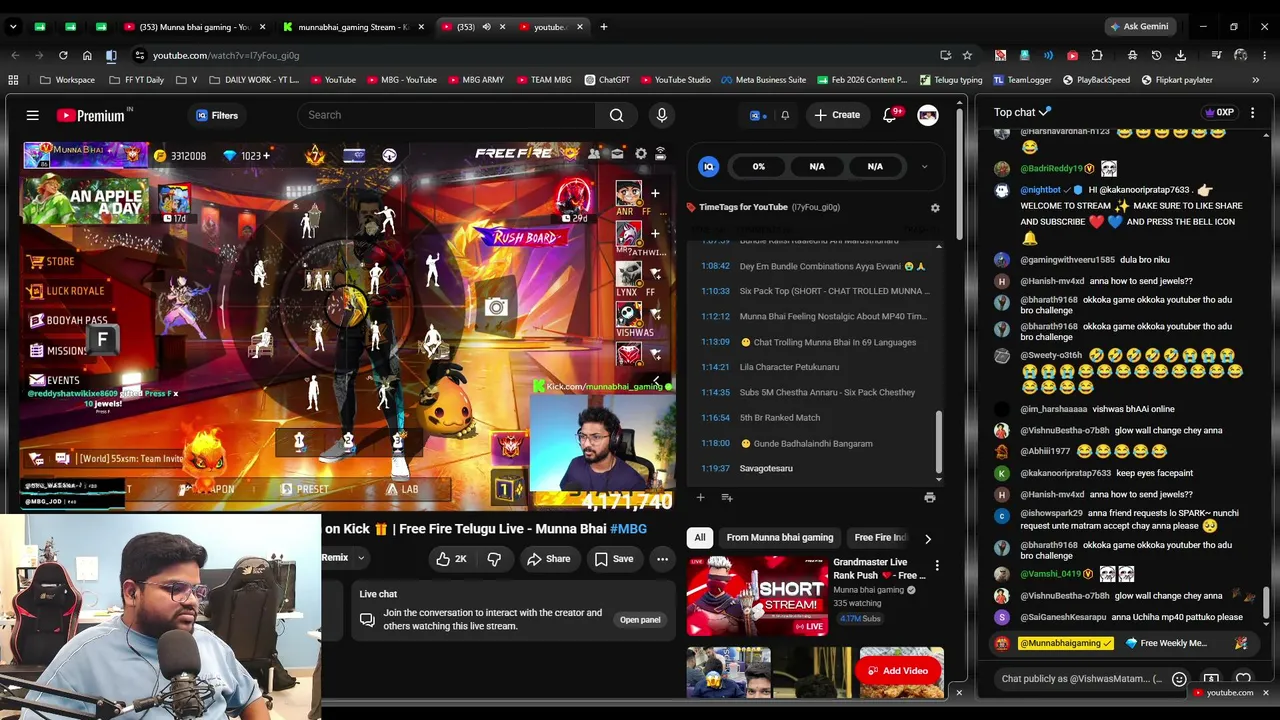
Task: Start voice search with microphone icon
Action: pos(661,115)
